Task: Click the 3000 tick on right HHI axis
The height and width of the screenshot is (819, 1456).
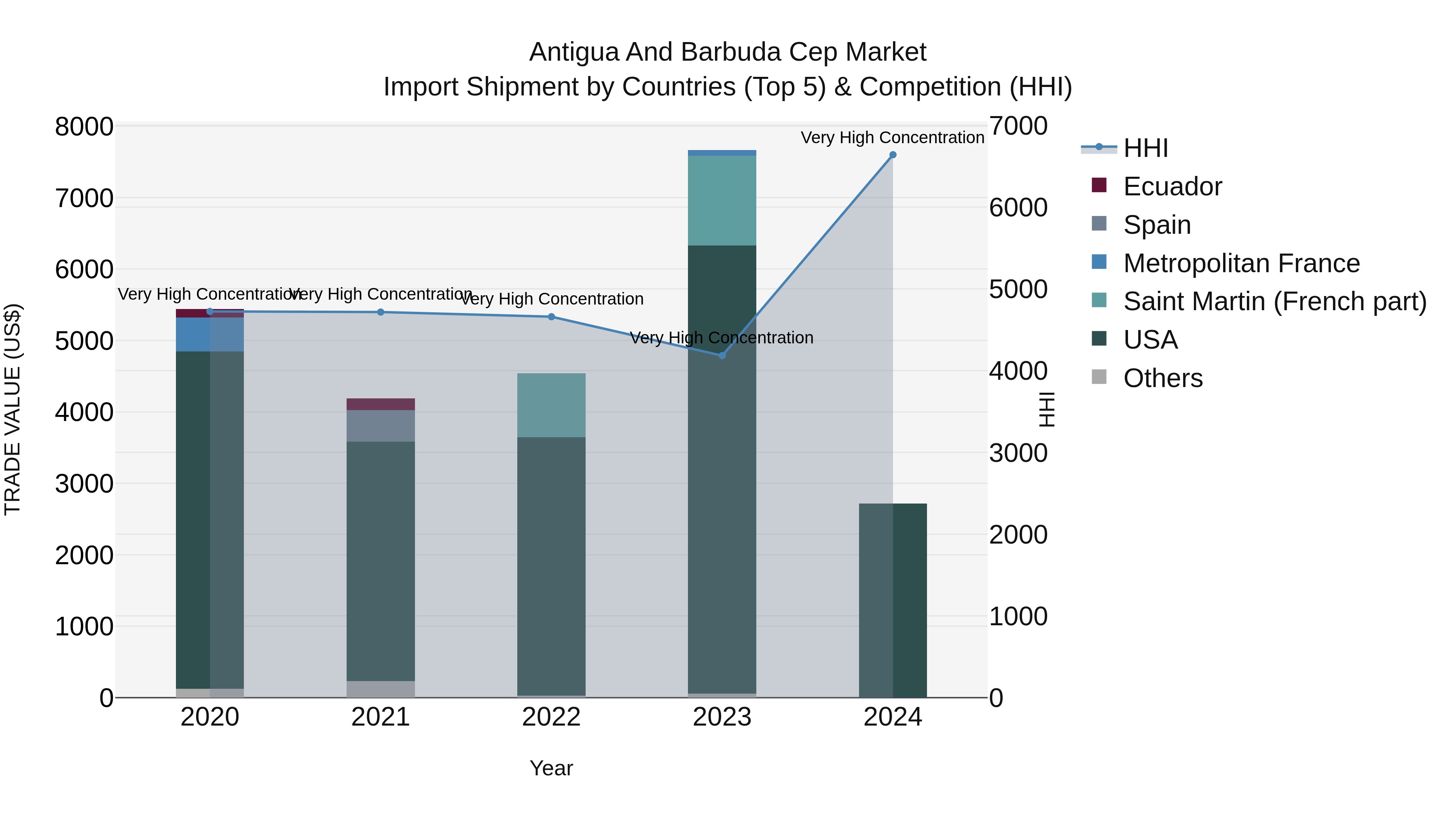Action: 1018,453
